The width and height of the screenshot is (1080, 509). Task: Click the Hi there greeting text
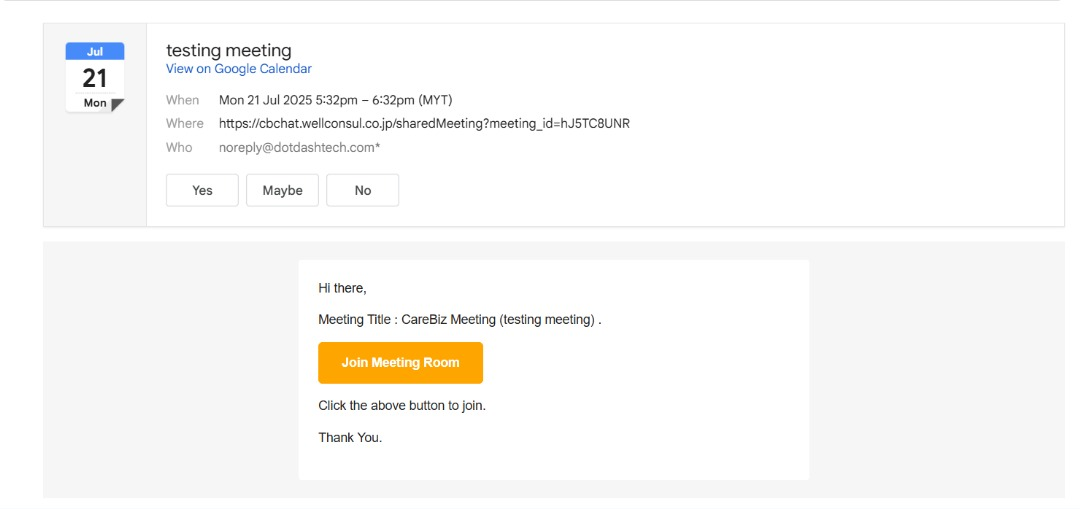[342, 288]
